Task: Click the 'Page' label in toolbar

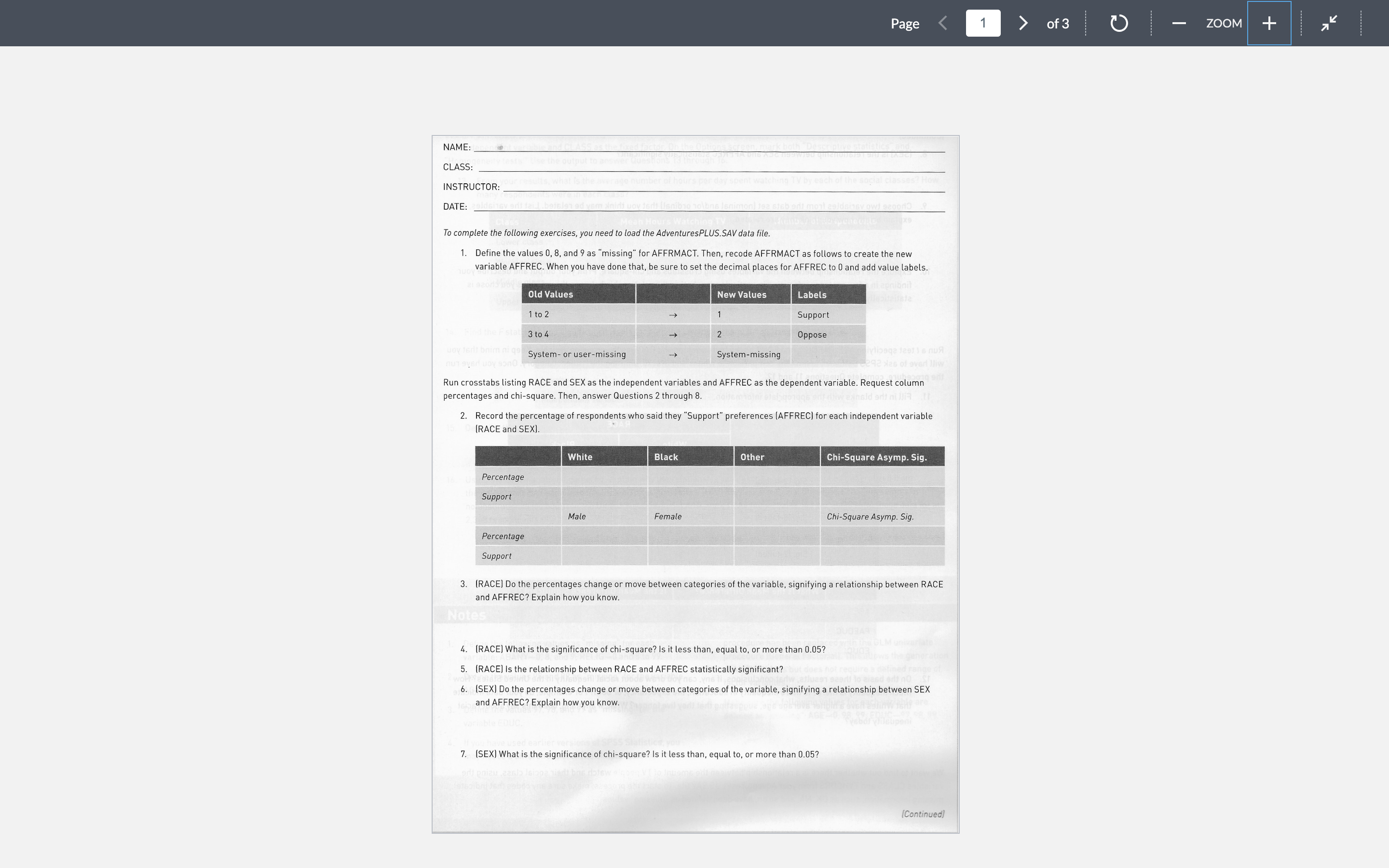Action: pyautogui.click(x=905, y=24)
